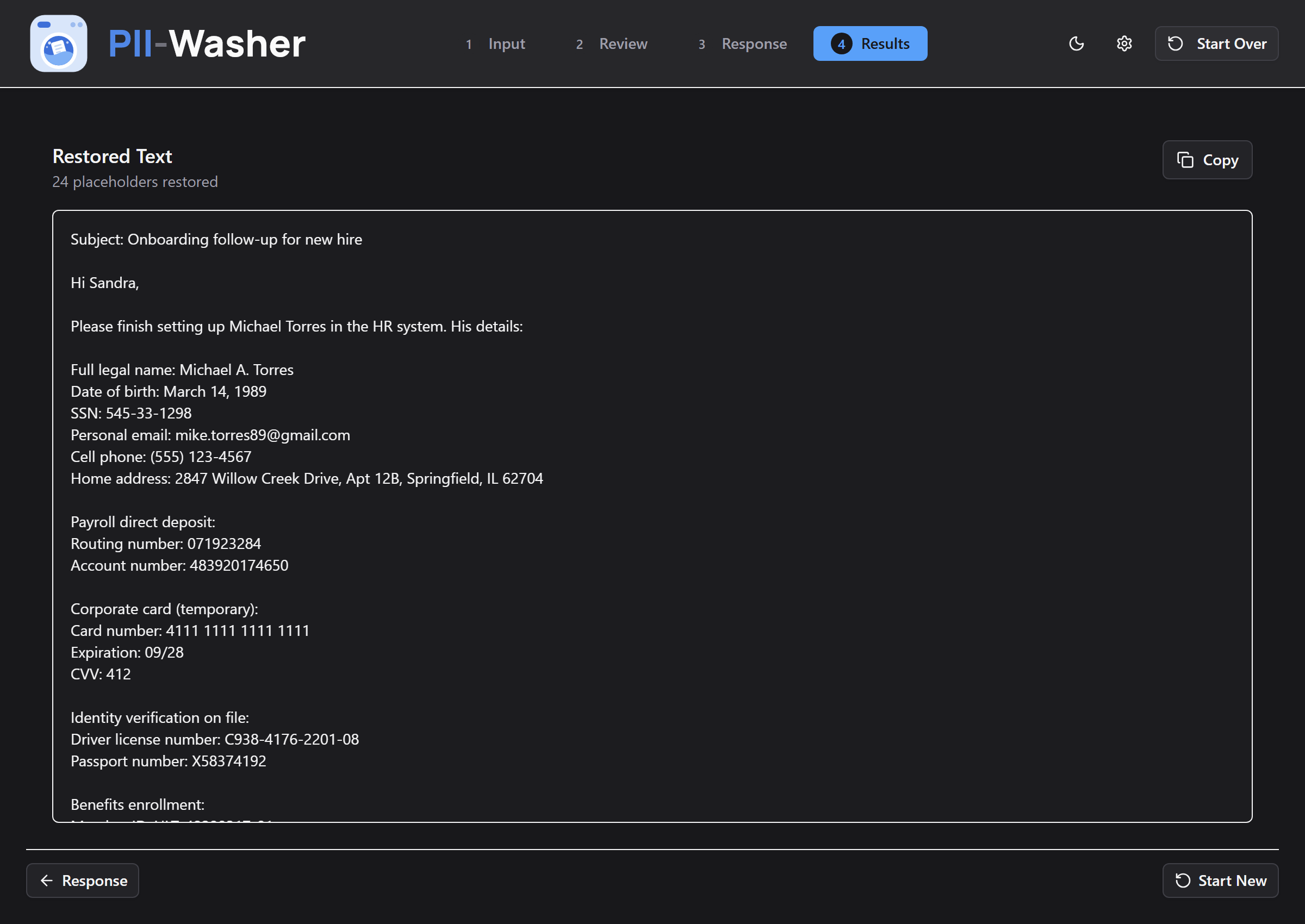Image resolution: width=1305 pixels, height=924 pixels.
Task: Click the Restored Text heading
Action: coord(112,157)
